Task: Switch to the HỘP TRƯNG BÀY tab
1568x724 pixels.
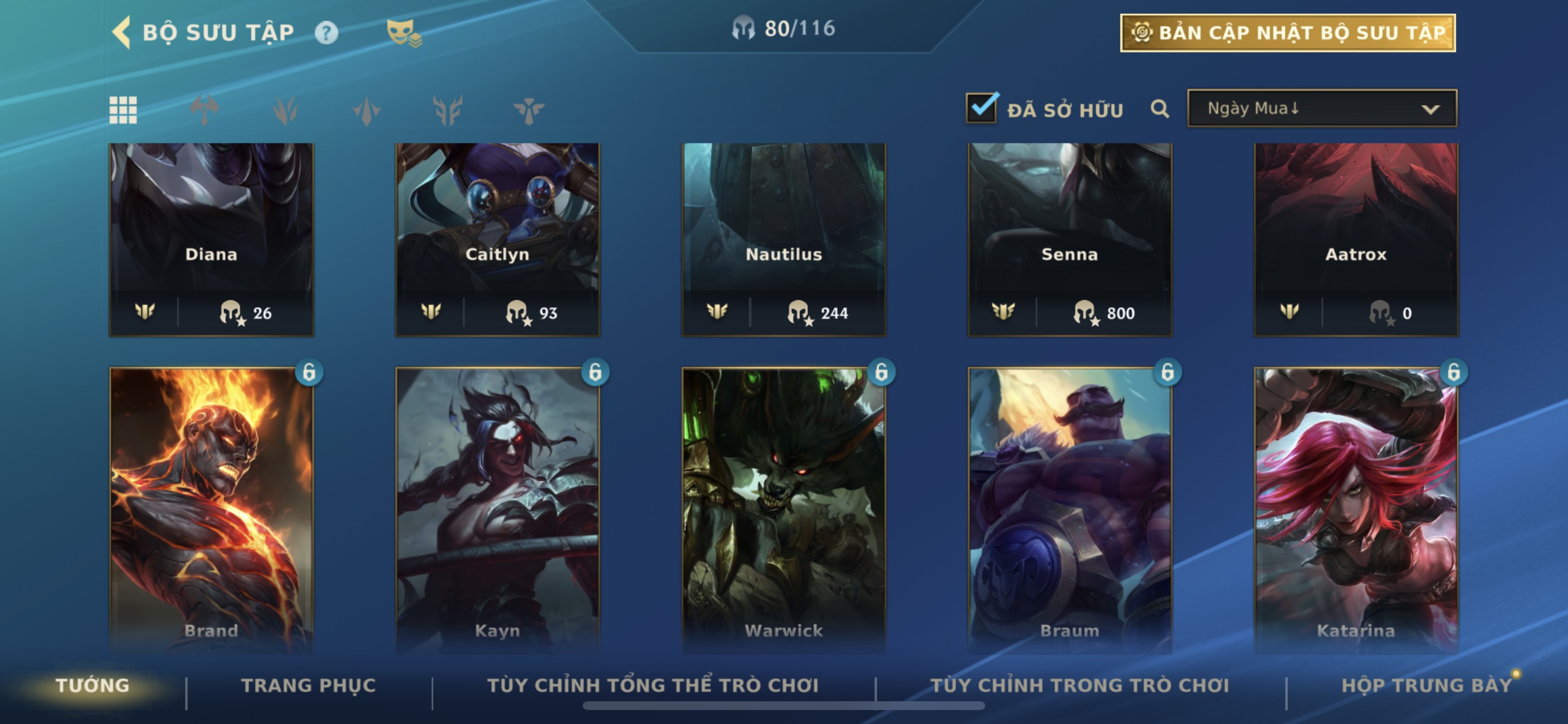Action: point(1427,685)
